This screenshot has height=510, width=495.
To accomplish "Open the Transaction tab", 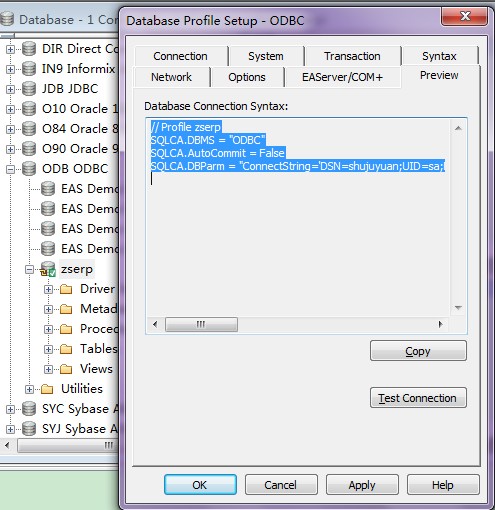I will 352,56.
